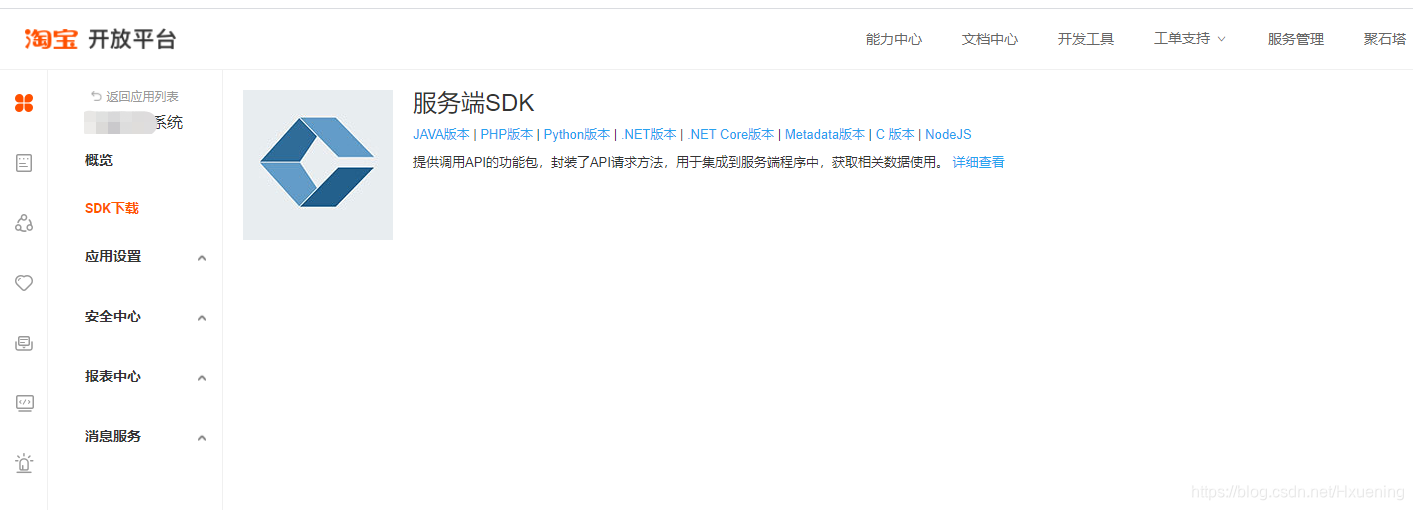This screenshot has height=510, width=1413.
Task: Click the orange four-petal apps icon in sidebar
Action: 24,102
